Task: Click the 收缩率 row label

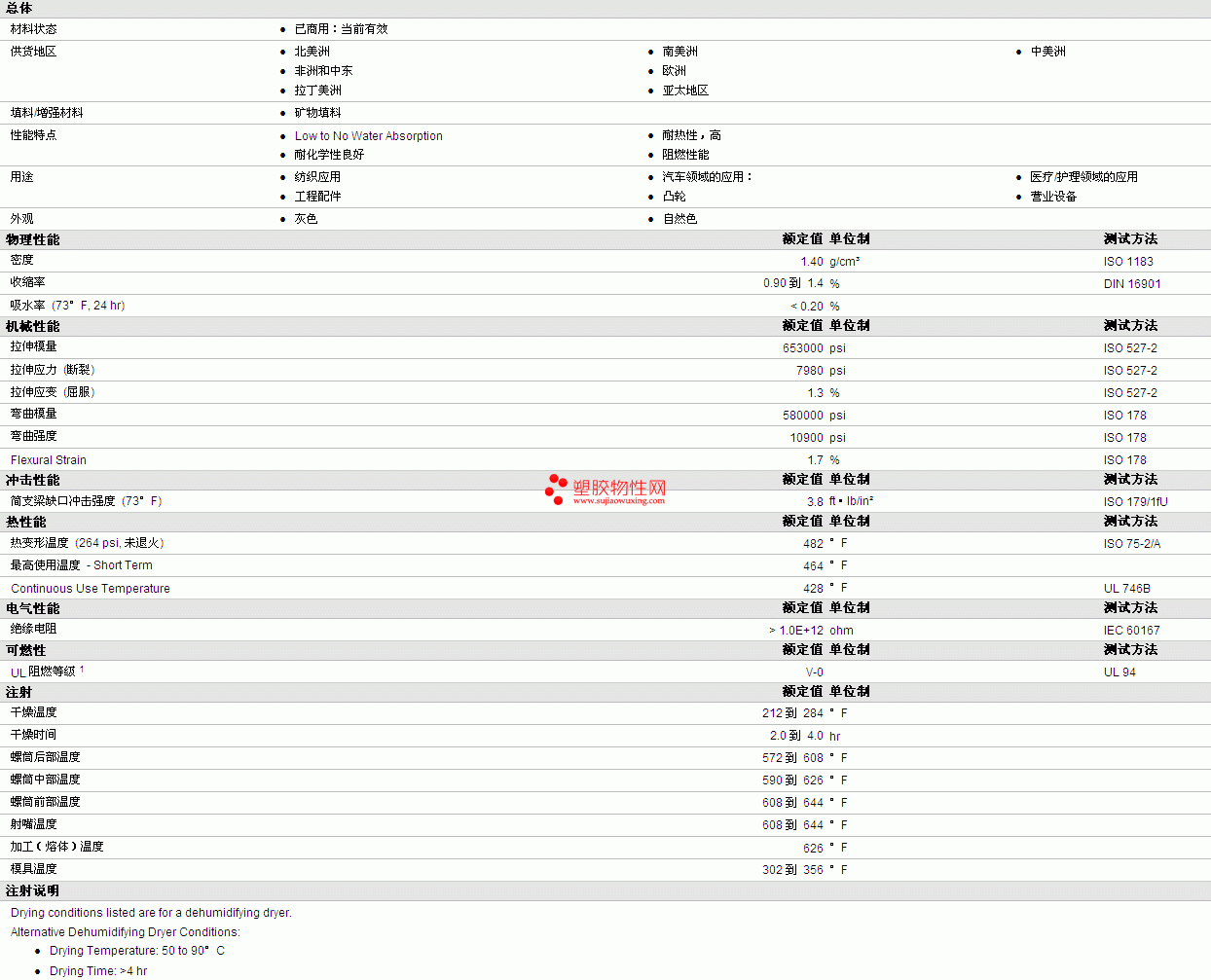Action: coord(27,282)
